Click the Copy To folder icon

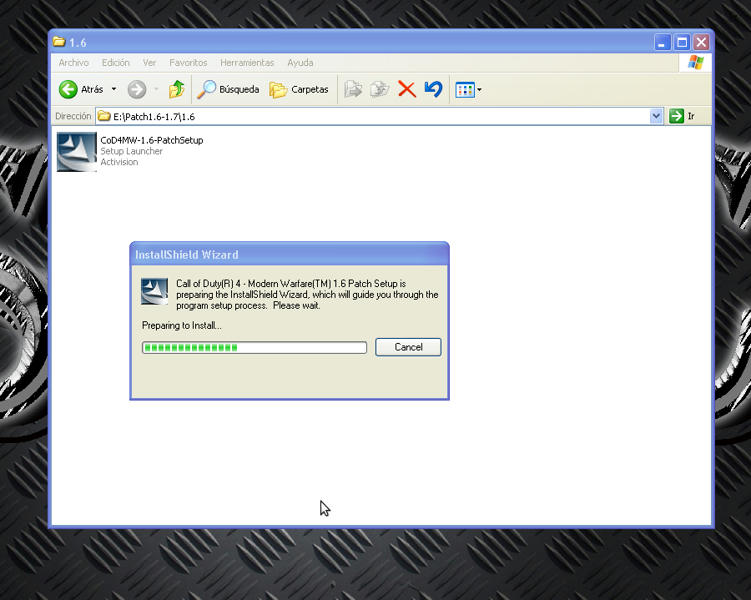[380, 90]
